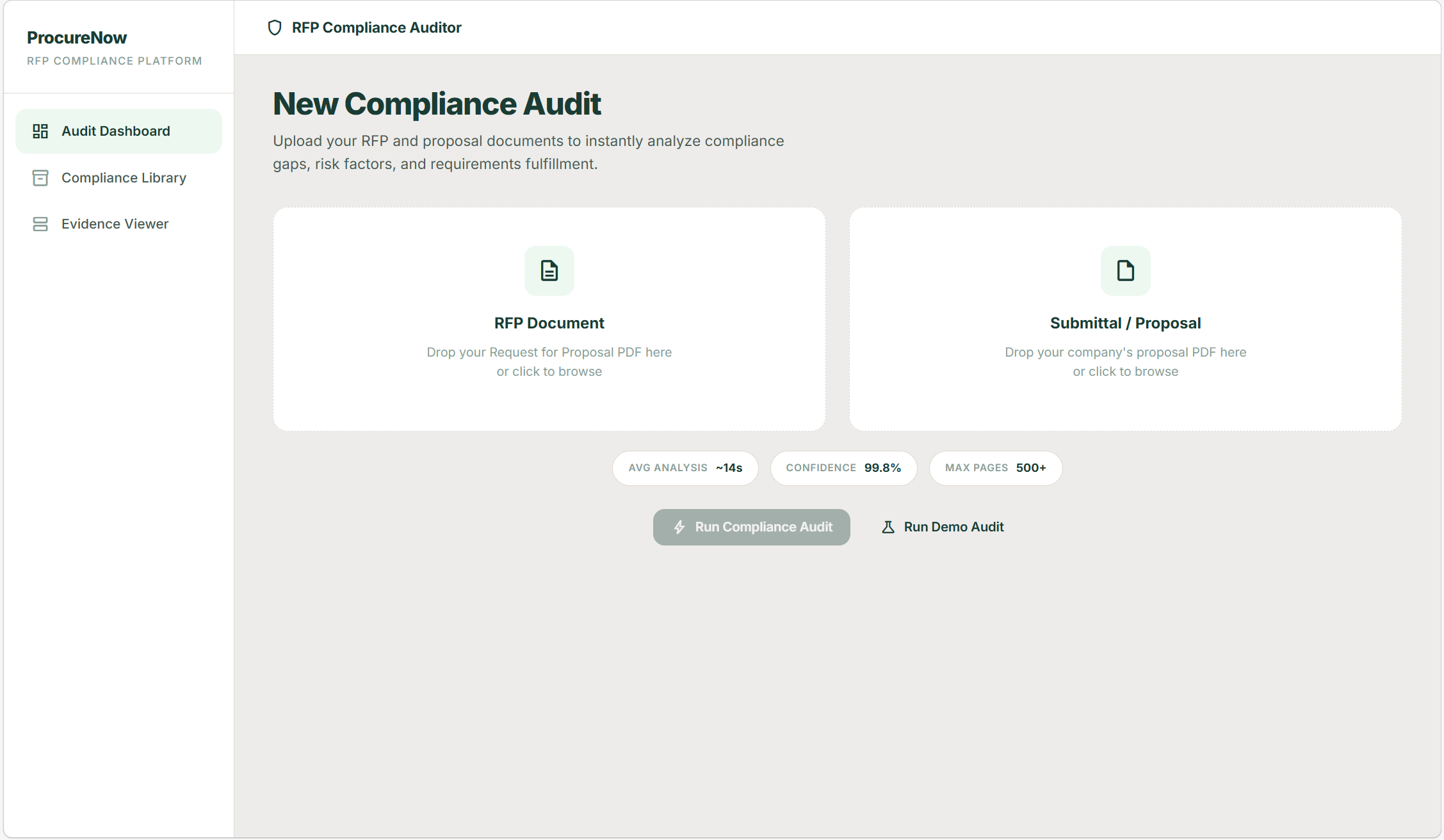Click the RFP Document file icon

(549, 271)
